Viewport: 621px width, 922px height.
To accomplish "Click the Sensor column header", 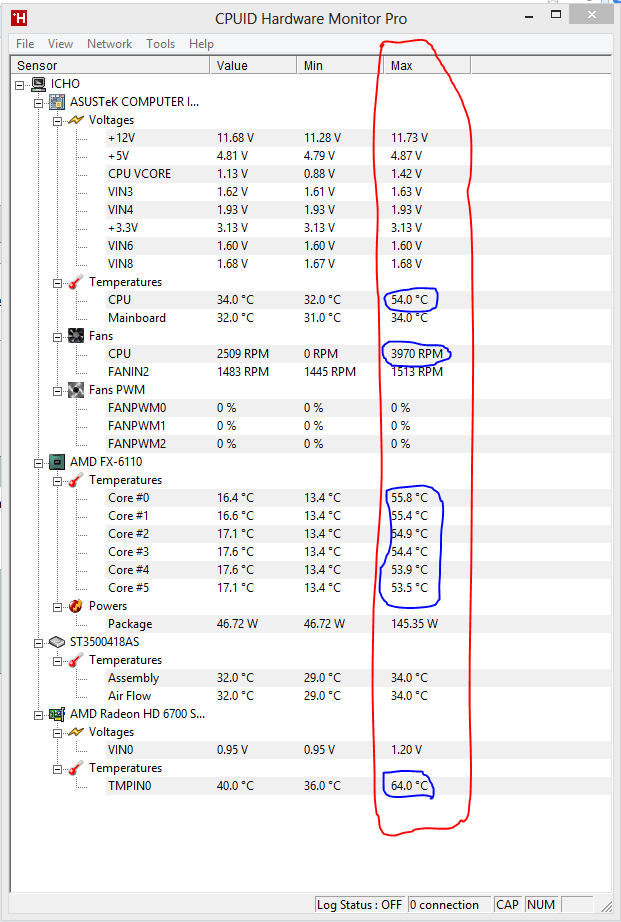I will point(111,66).
